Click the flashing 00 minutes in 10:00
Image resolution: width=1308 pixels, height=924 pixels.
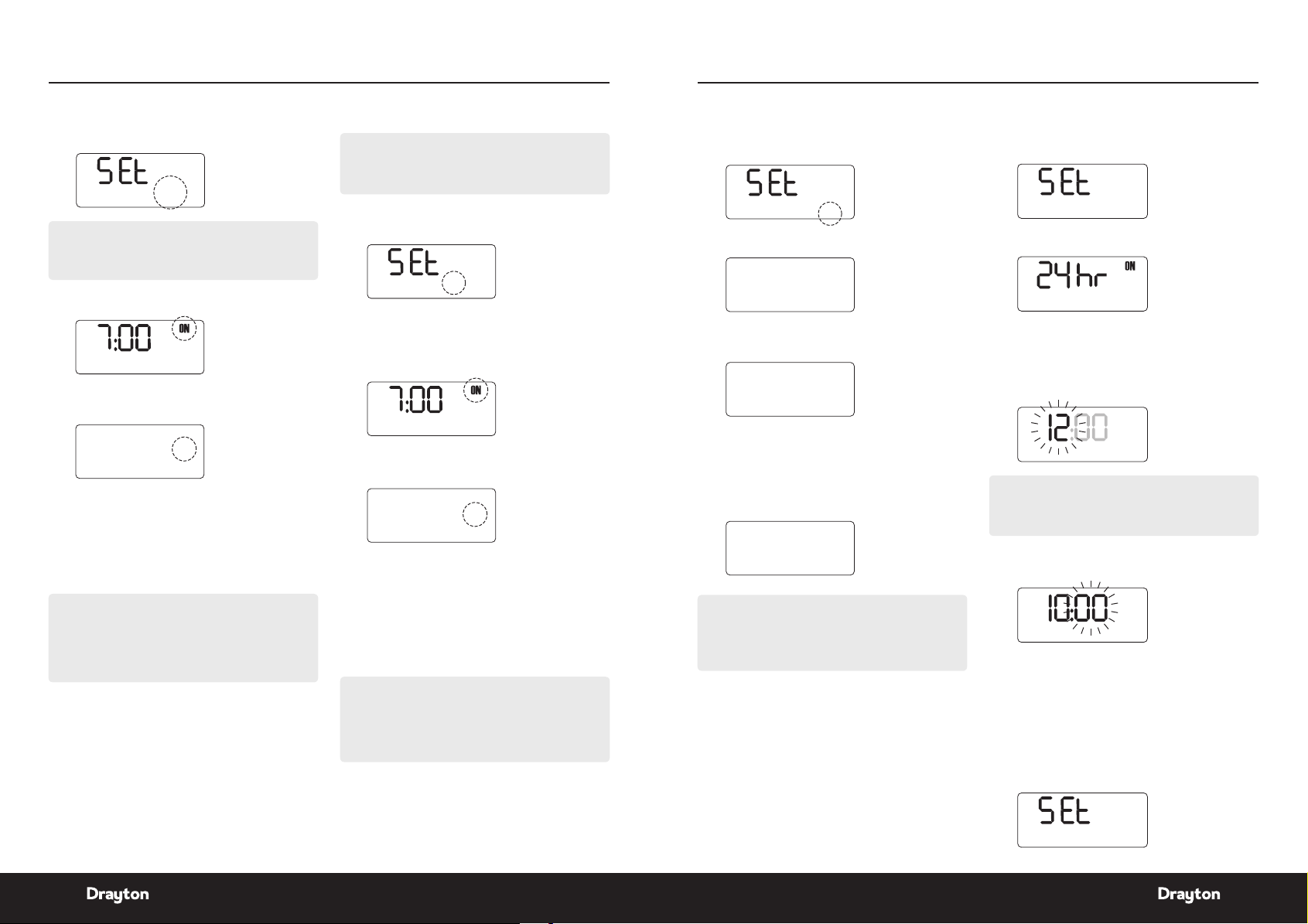[1091, 609]
